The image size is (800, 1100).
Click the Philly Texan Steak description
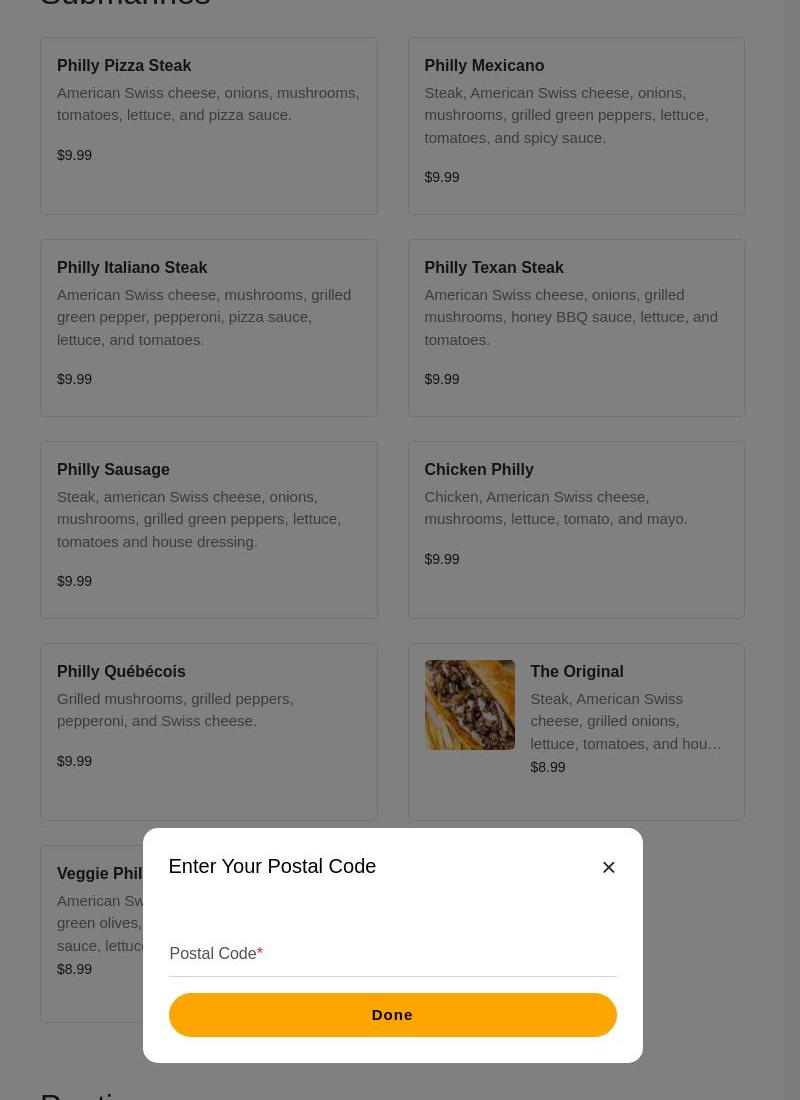pyautogui.click(x=571, y=317)
